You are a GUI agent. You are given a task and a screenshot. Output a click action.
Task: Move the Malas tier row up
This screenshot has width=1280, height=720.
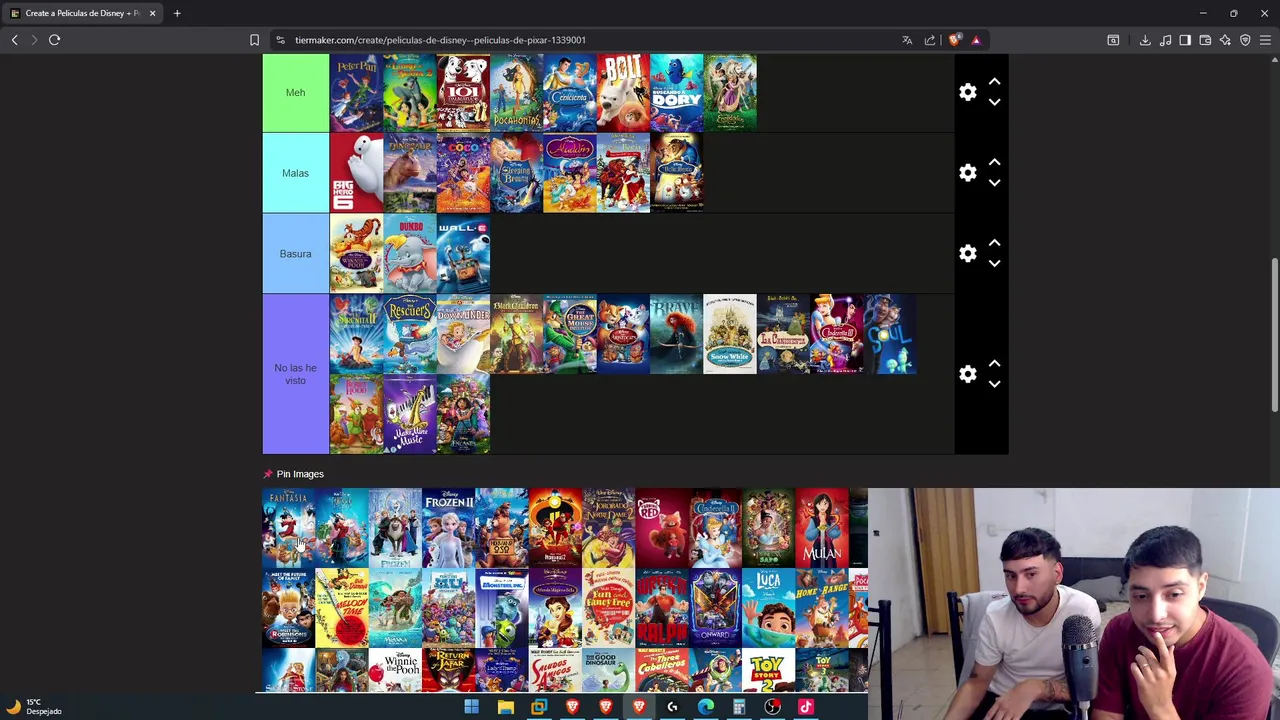coord(994,162)
